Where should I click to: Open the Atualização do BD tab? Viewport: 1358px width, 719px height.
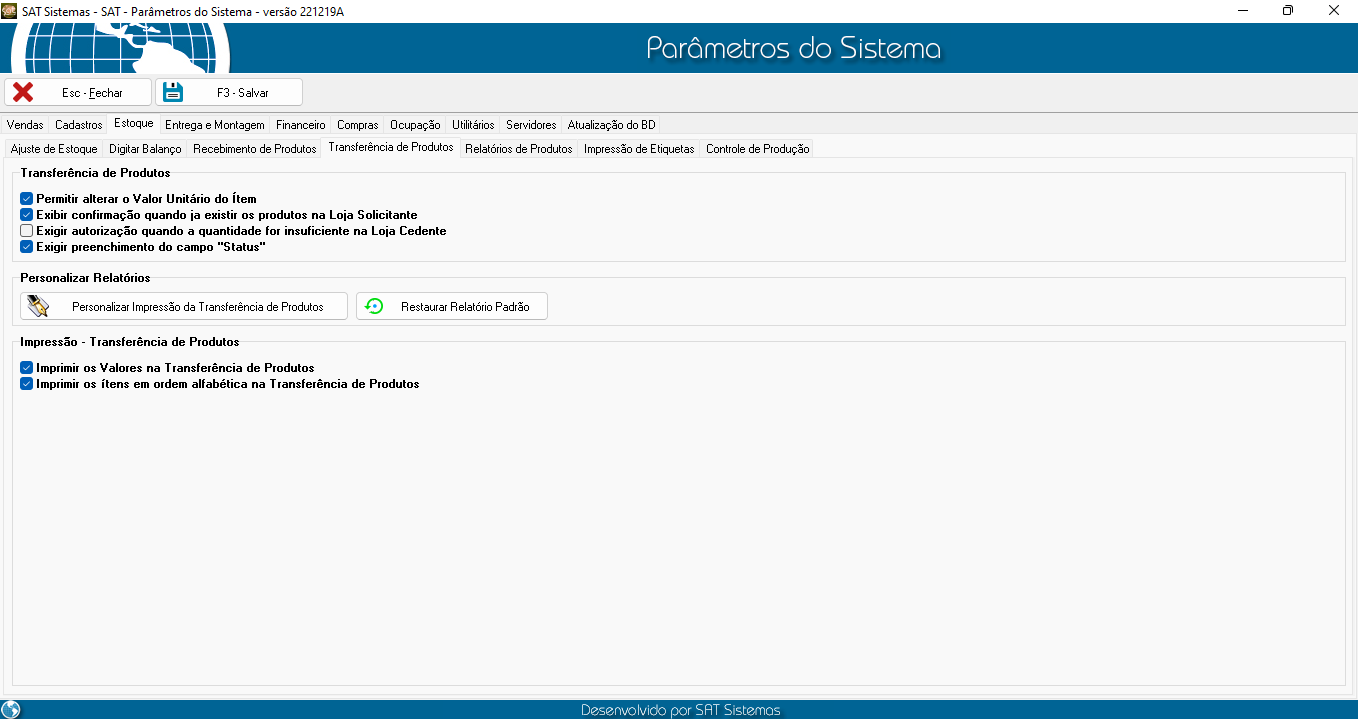coord(611,125)
